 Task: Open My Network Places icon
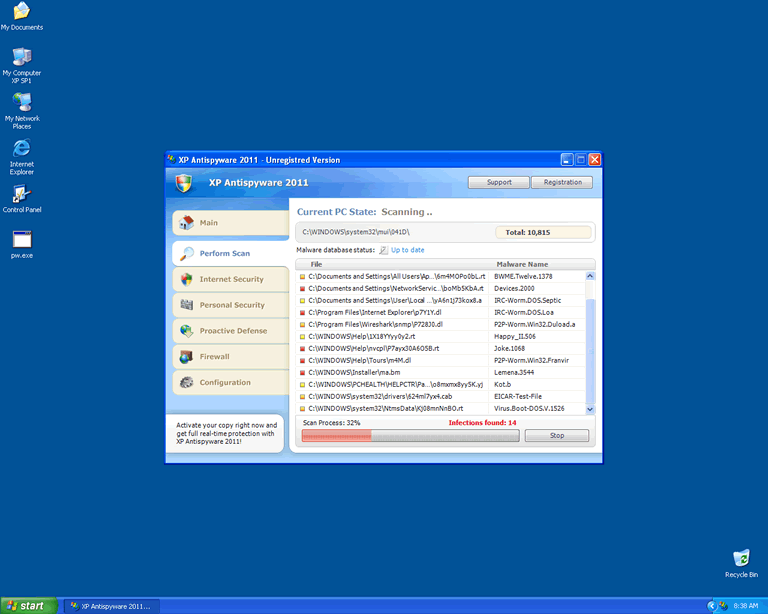pos(21,103)
